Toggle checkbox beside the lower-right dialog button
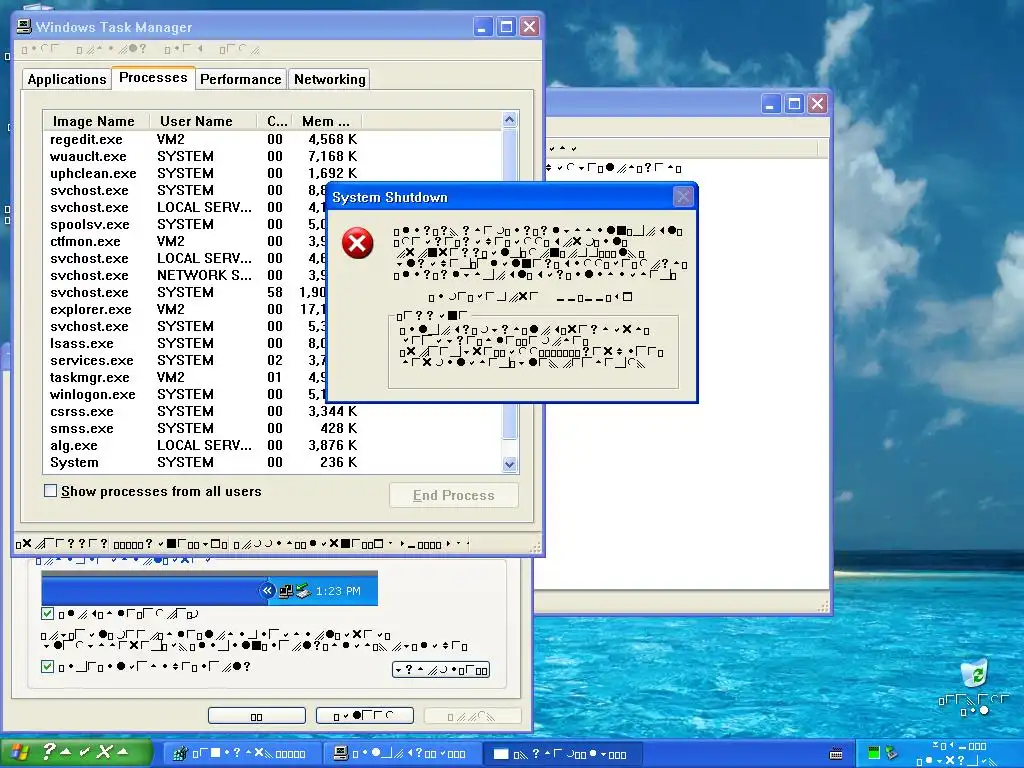This screenshot has width=1024, height=768. 47,666
